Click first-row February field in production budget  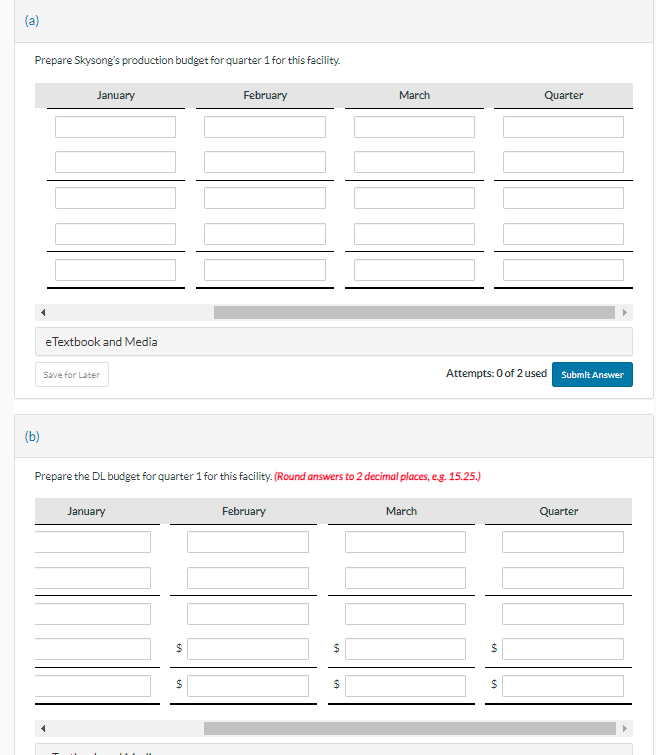[x=264, y=127]
